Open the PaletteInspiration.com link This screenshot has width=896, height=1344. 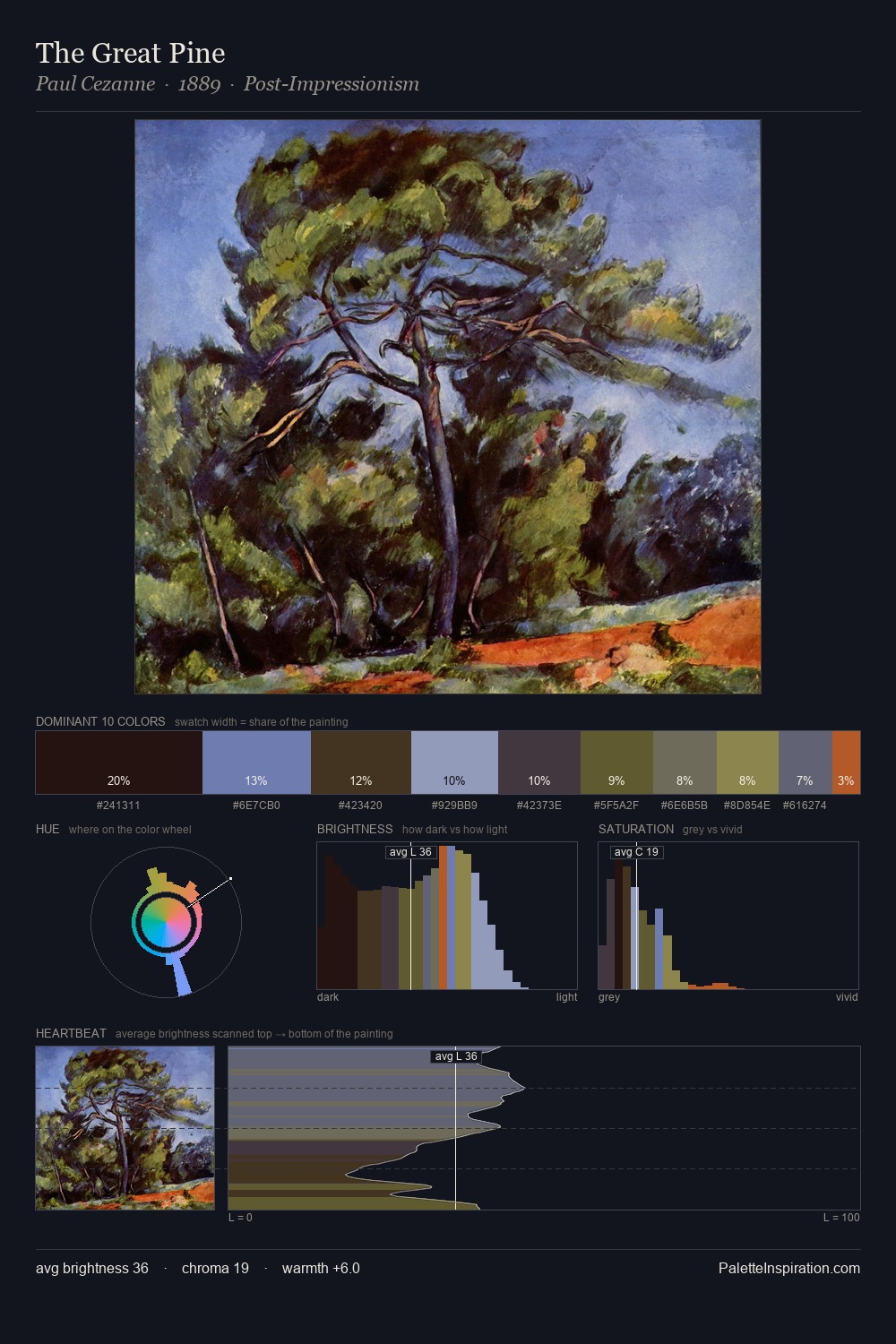(x=789, y=1269)
